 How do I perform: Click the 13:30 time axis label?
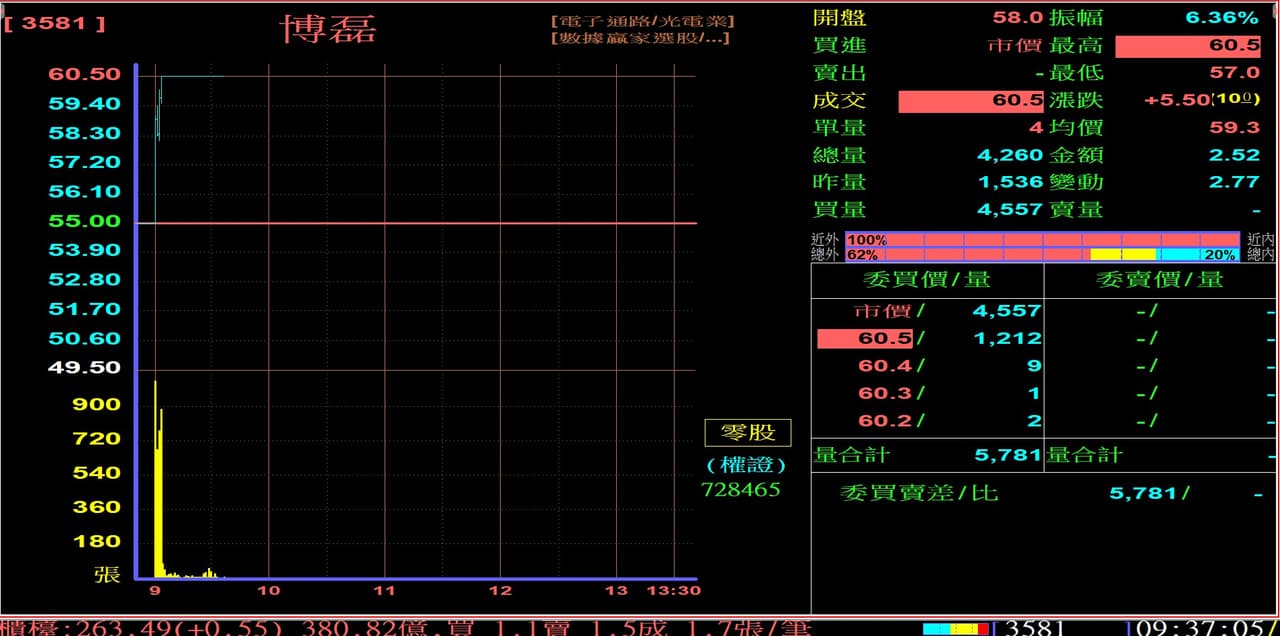coord(674,591)
